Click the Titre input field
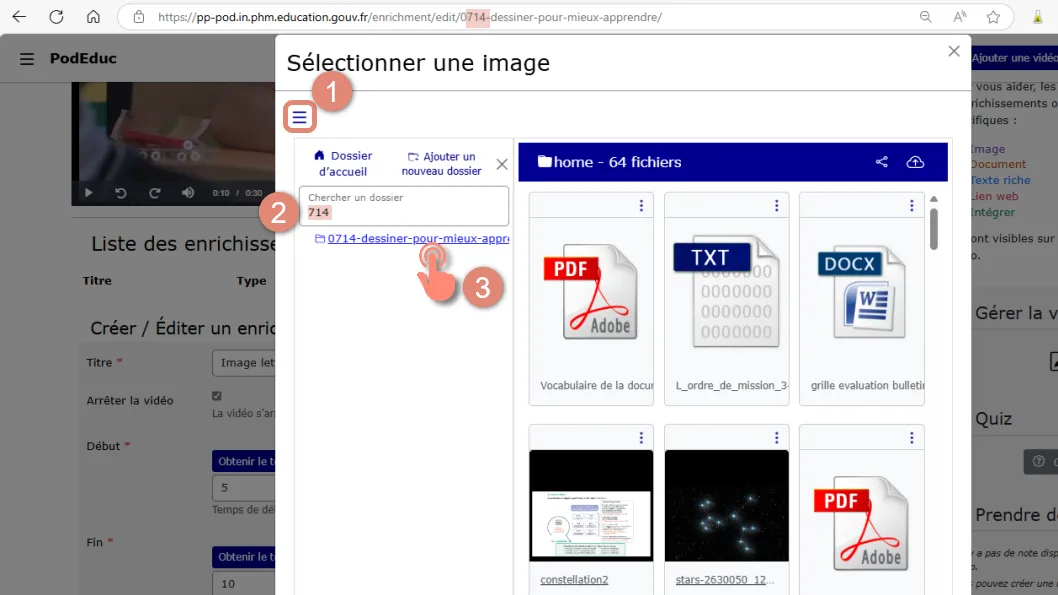This screenshot has height=595, width=1058. point(244,363)
